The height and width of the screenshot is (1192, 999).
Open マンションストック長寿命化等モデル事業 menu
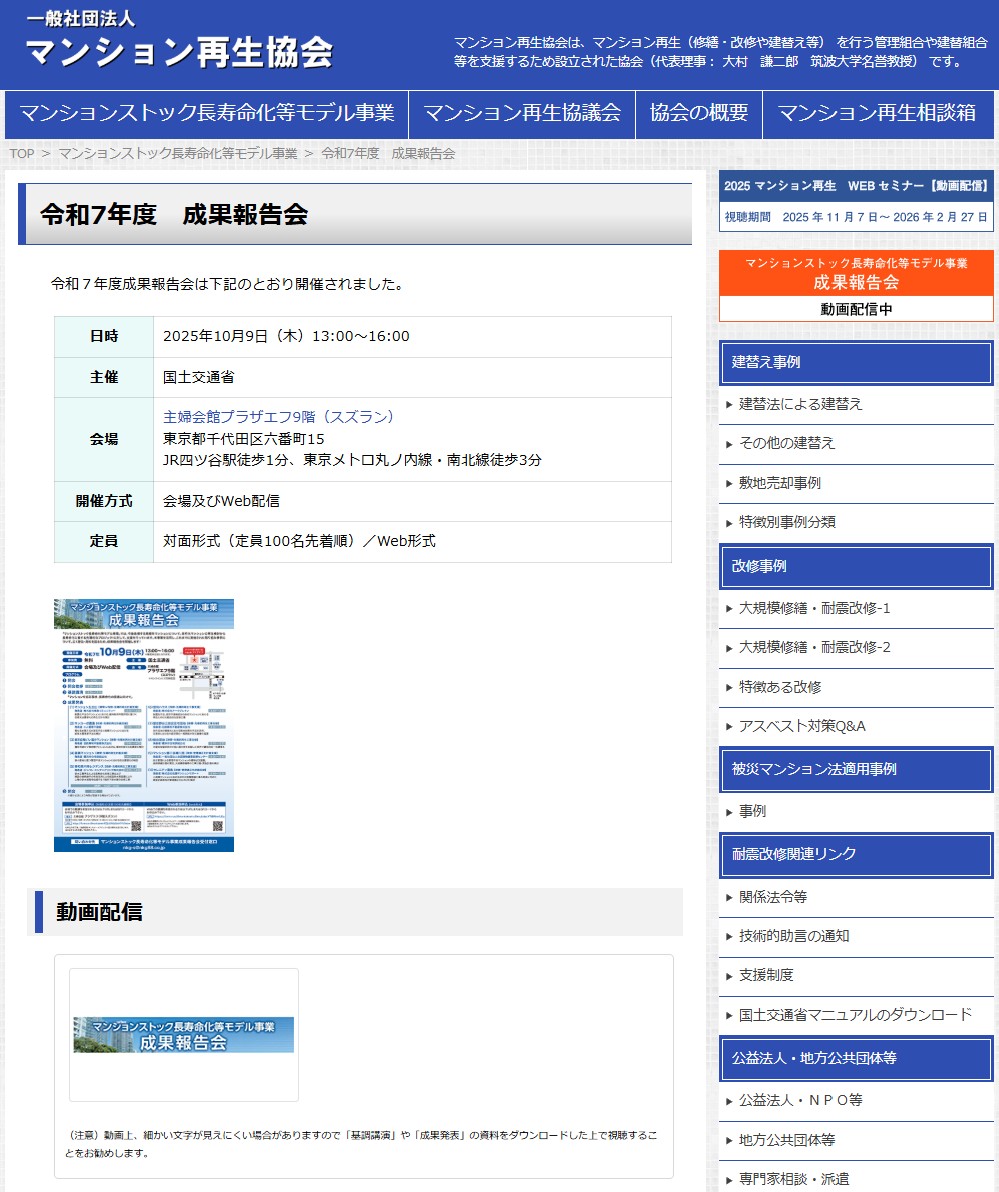click(206, 113)
